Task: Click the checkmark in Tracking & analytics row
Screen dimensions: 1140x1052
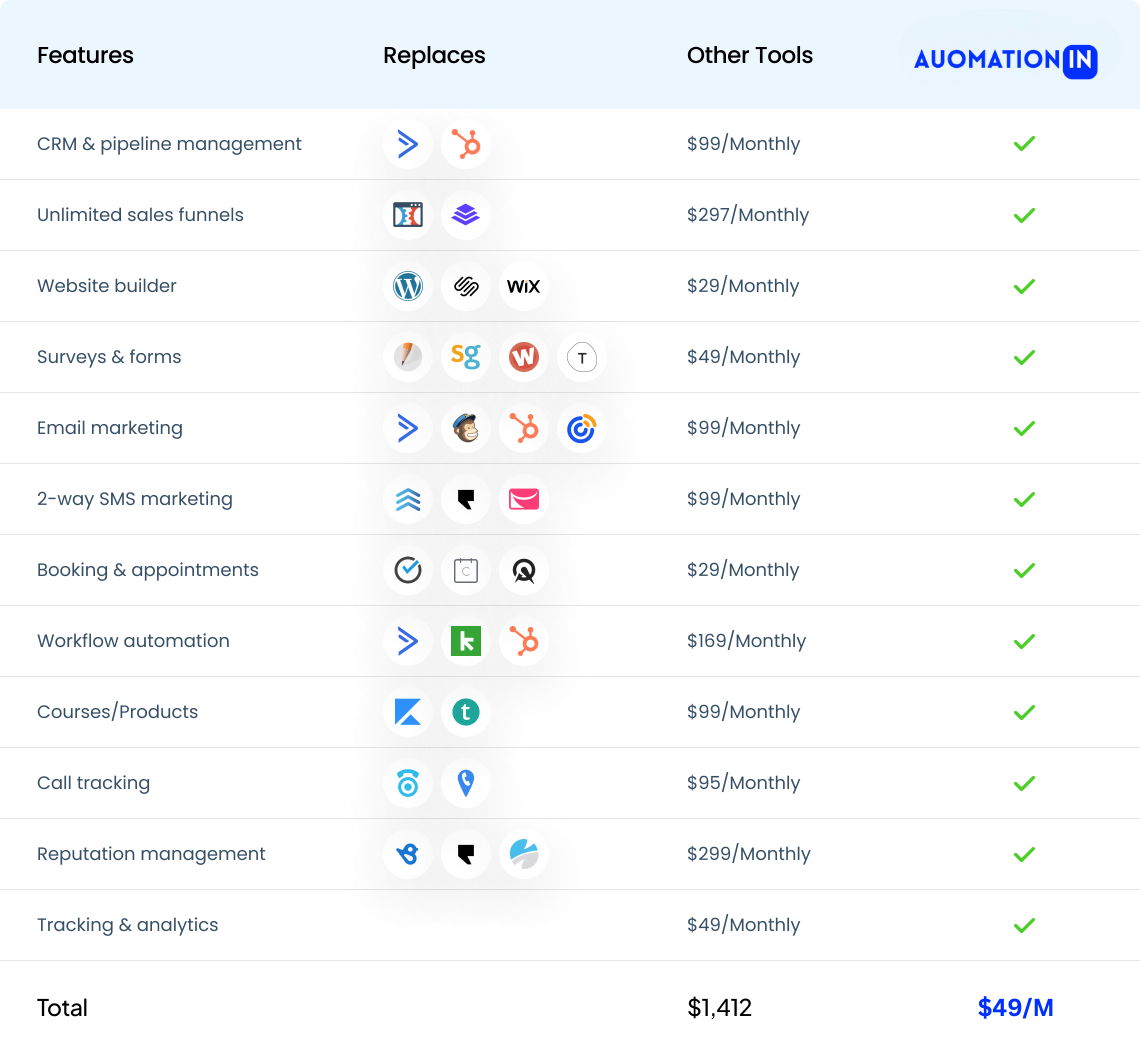Action: coord(1024,926)
